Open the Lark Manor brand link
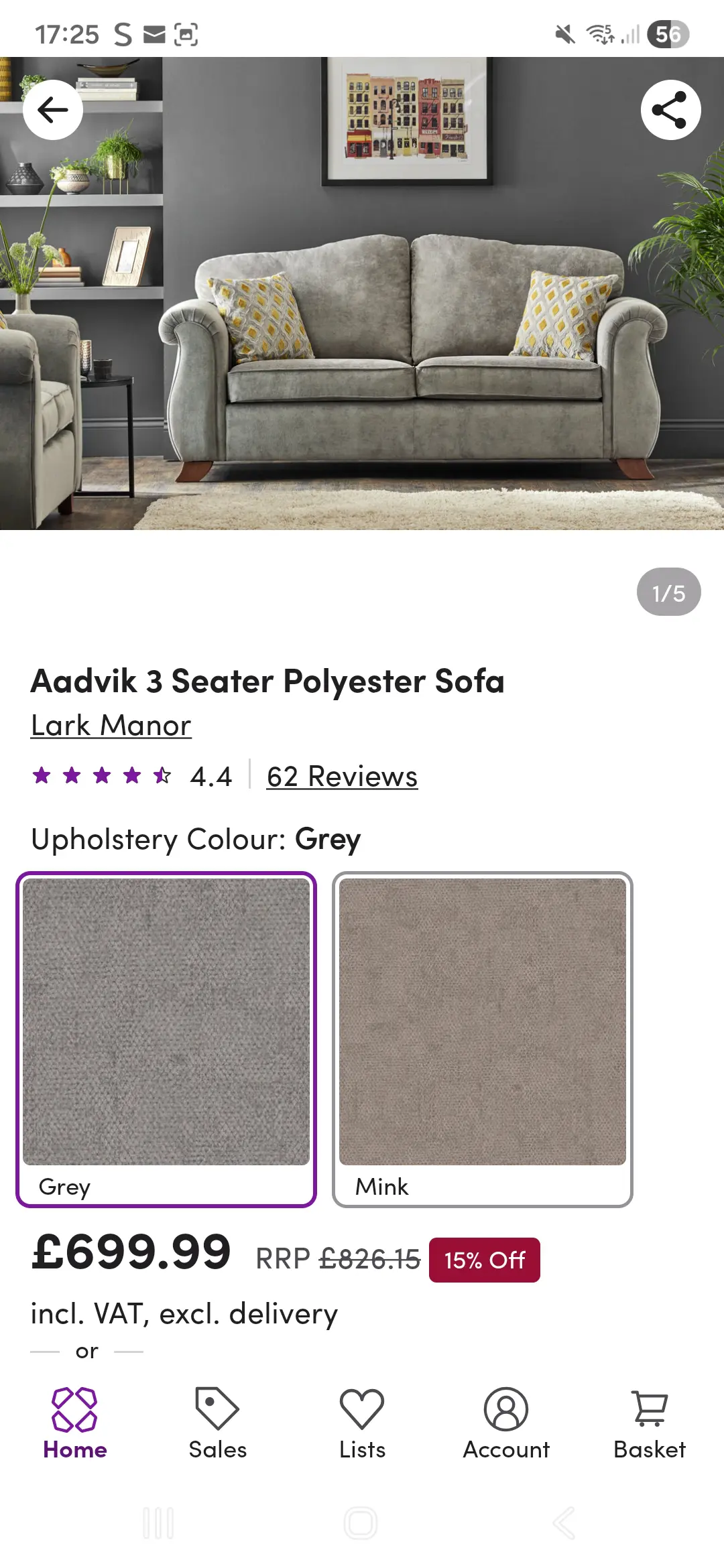The width and height of the screenshot is (724, 1568). pos(111,726)
